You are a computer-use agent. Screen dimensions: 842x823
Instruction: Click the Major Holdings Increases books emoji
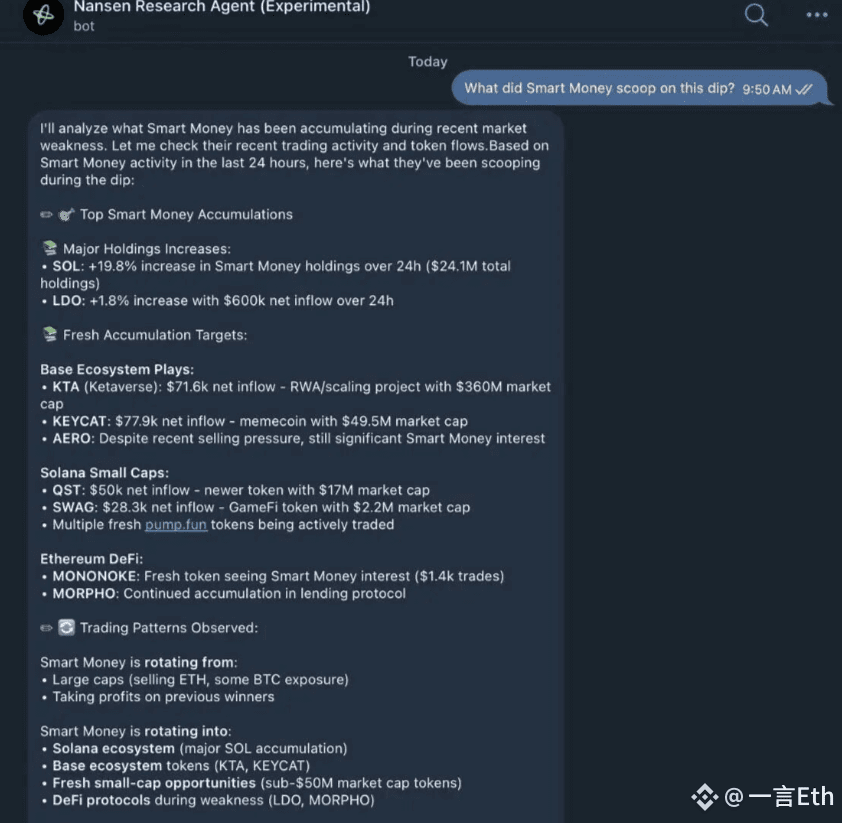[x=49, y=248]
